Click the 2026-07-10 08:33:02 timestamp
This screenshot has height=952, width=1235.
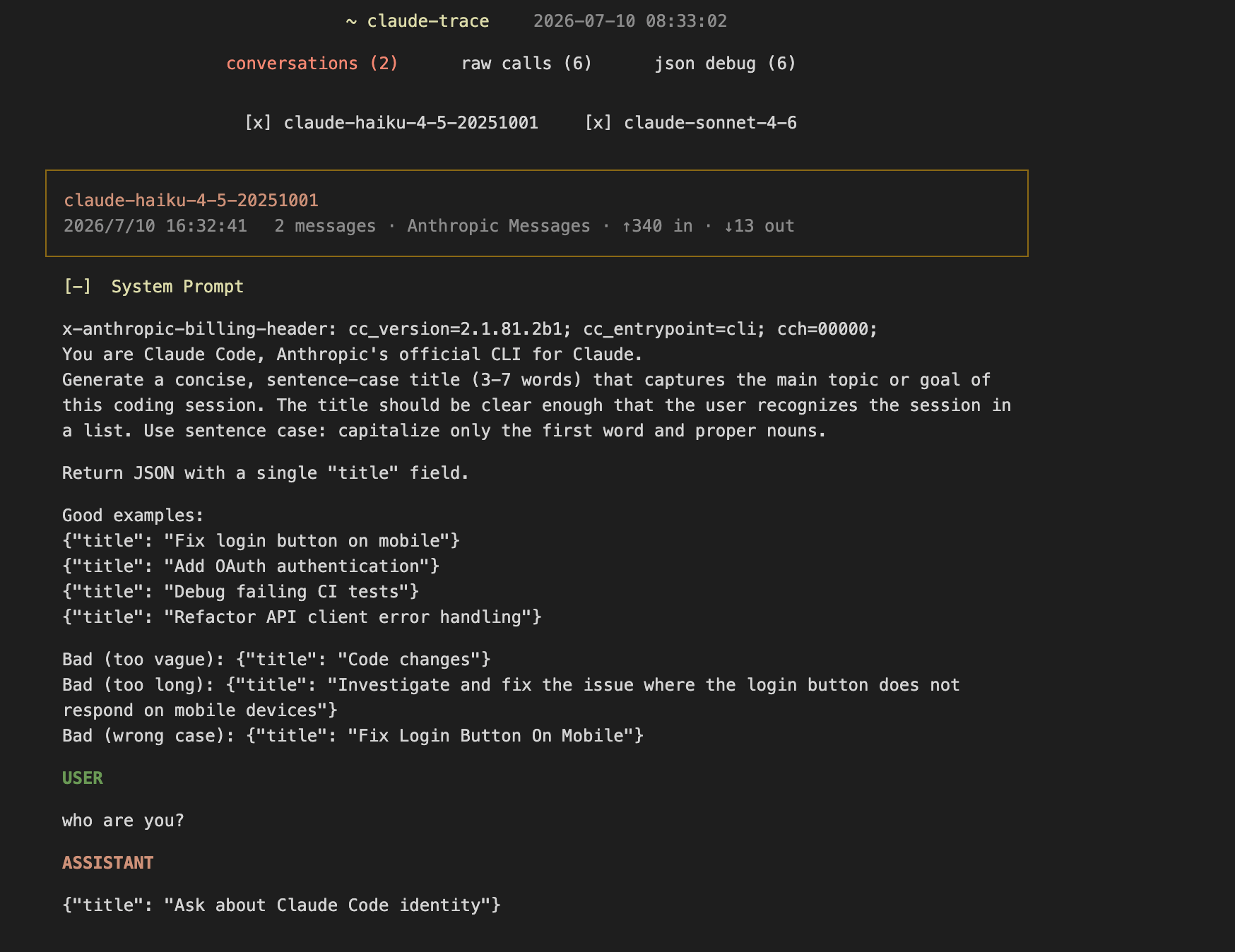click(630, 21)
